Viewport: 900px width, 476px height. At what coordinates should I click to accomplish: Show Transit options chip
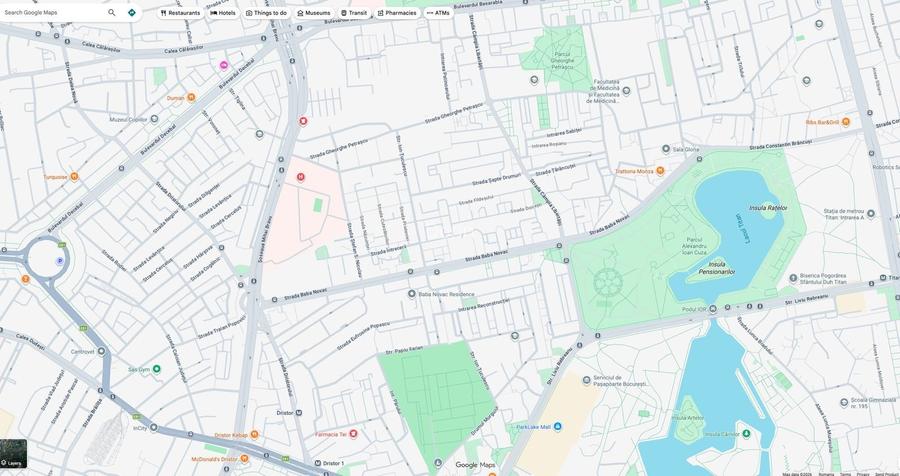(x=353, y=13)
